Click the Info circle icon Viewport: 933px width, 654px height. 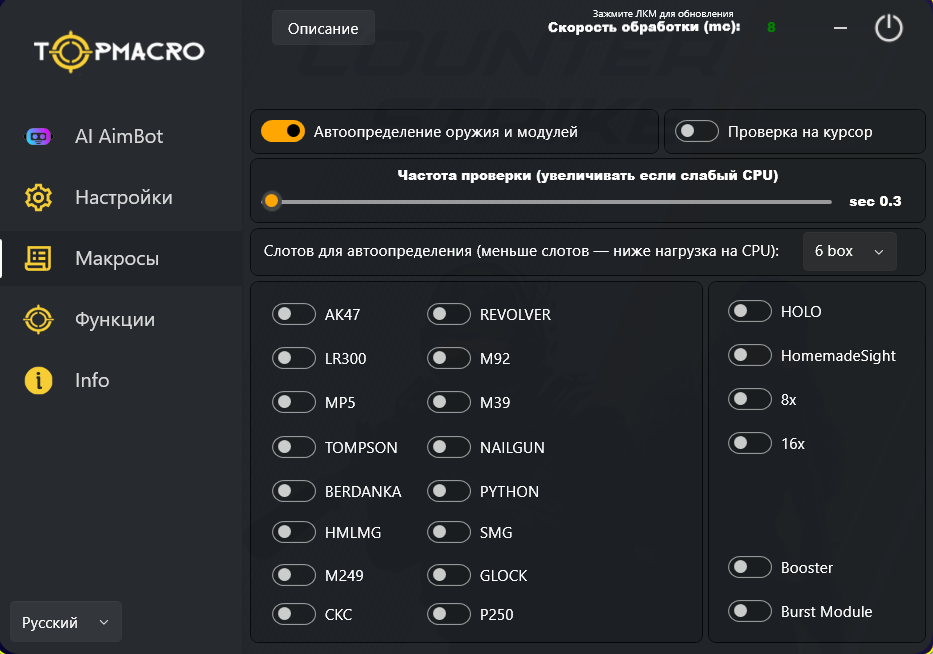38,381
